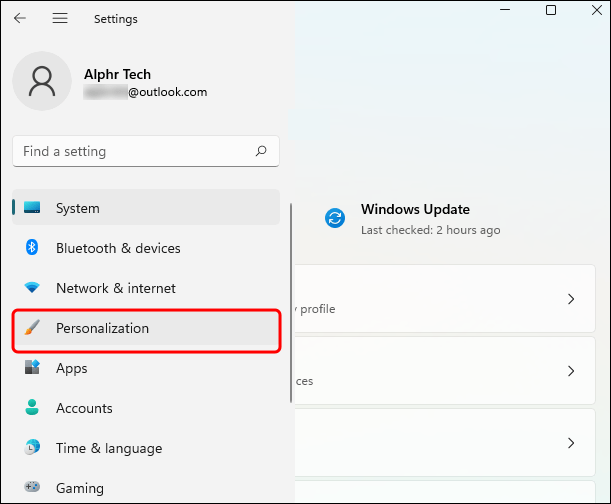Click the user profile avatar
Viewport: 611px width, 504px height.
[42, 82]
